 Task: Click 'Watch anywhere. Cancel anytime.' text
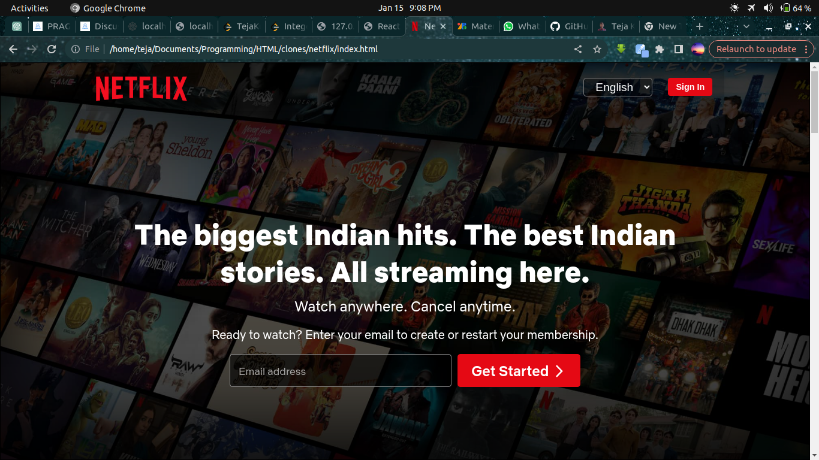[405, 306]
